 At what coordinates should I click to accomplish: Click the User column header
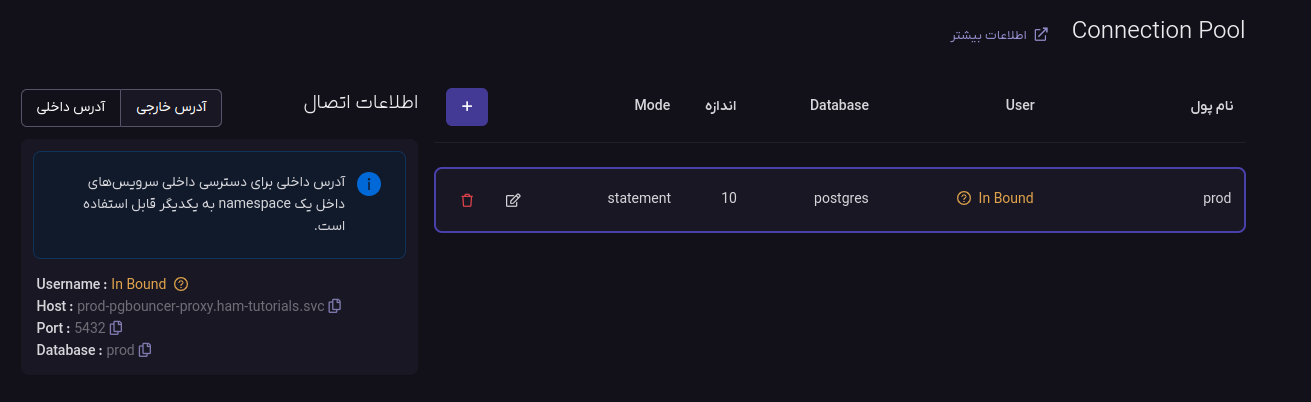1019,105
